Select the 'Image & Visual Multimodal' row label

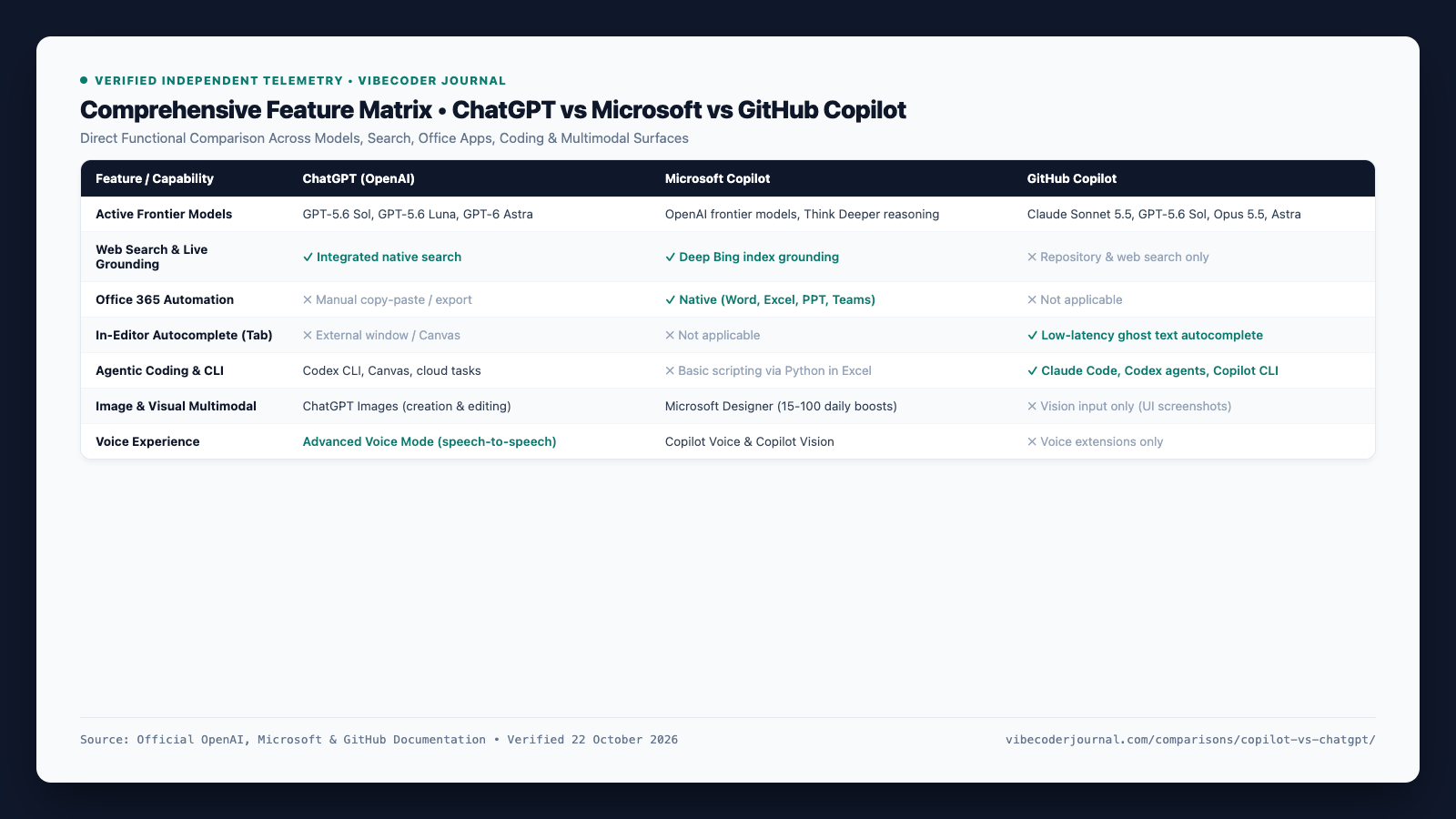(176, 406)
